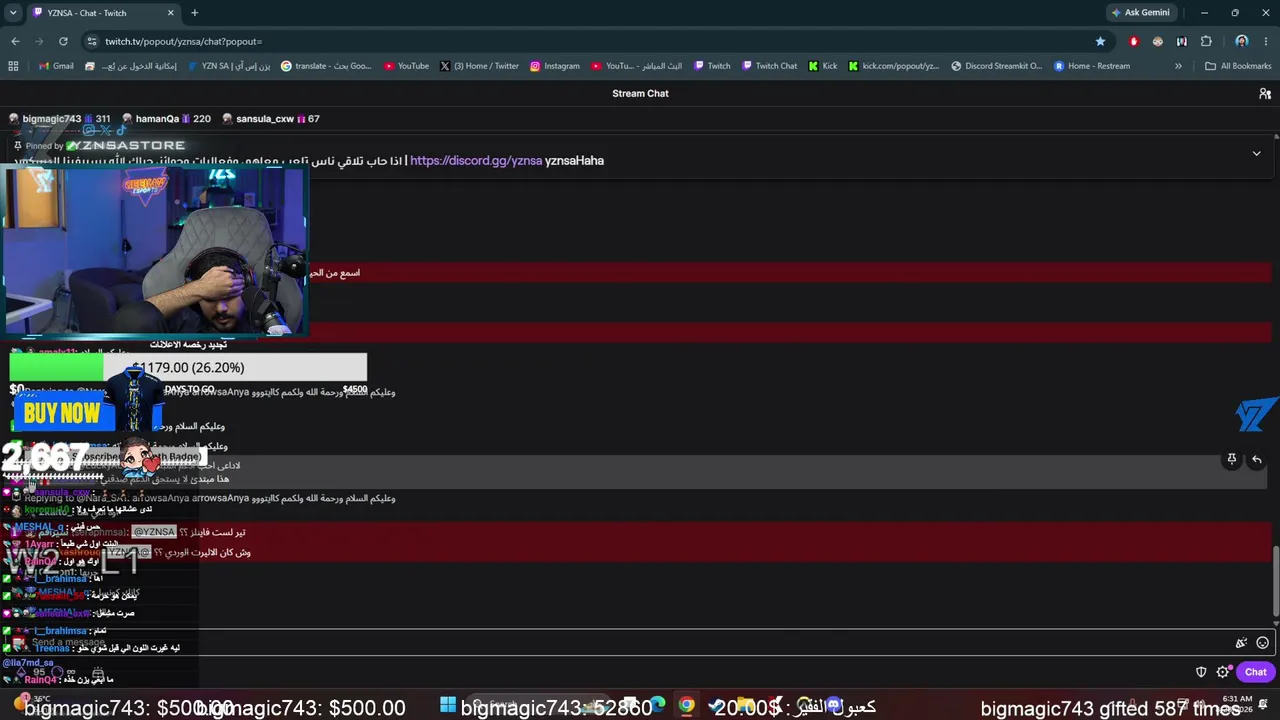
Task: Open the Chrome three-dot menu
Action: (1265, 41)
